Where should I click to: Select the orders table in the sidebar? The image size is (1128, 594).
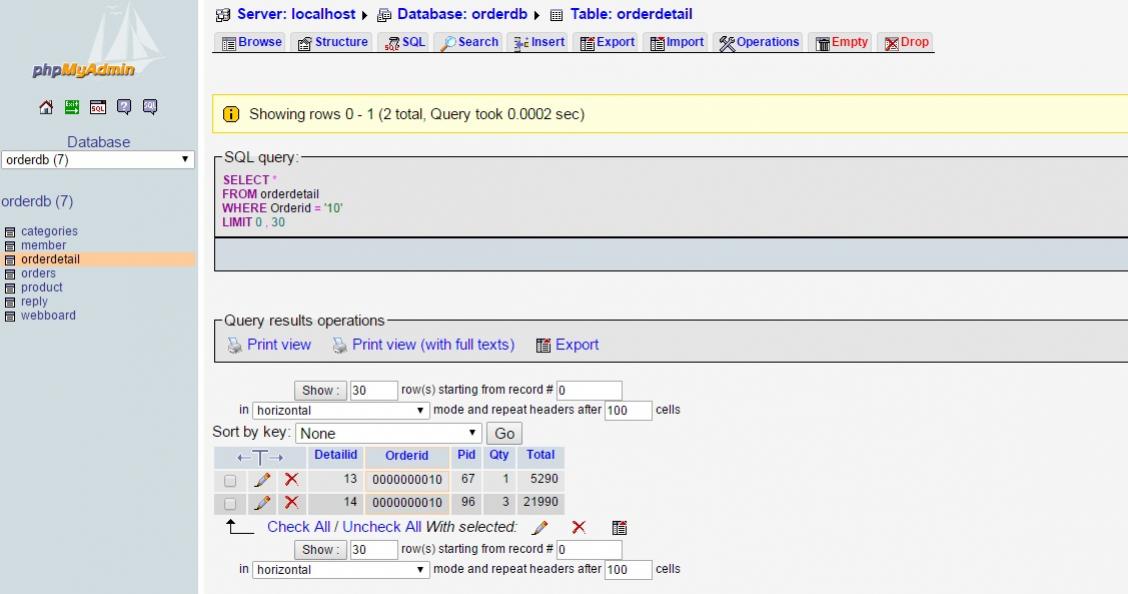pos(38,273)
